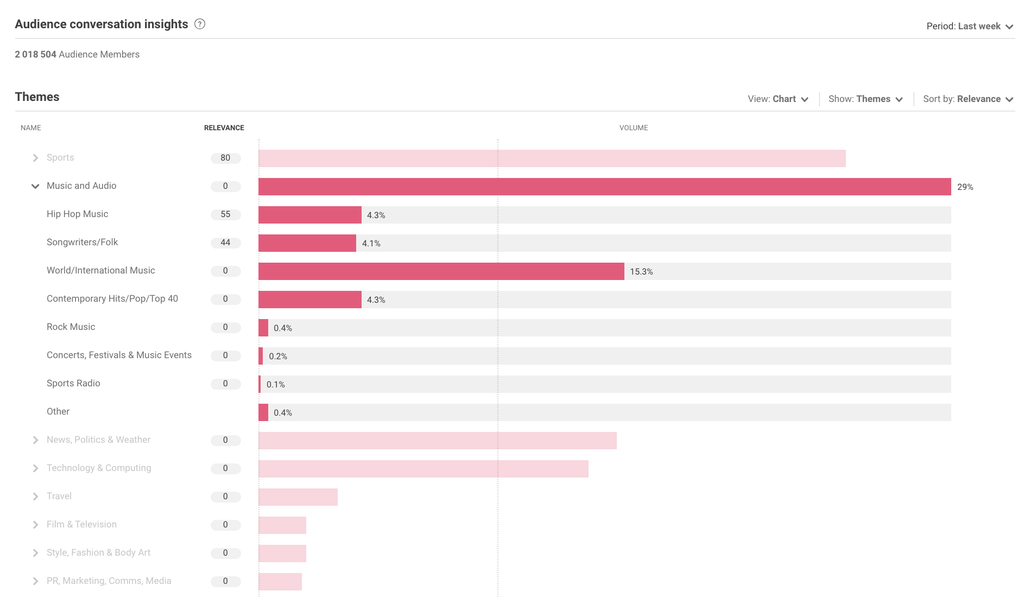The image size is (1024, 598).
Task: Select the Hip Hop Music subtheme
Action: click(77, 214)
